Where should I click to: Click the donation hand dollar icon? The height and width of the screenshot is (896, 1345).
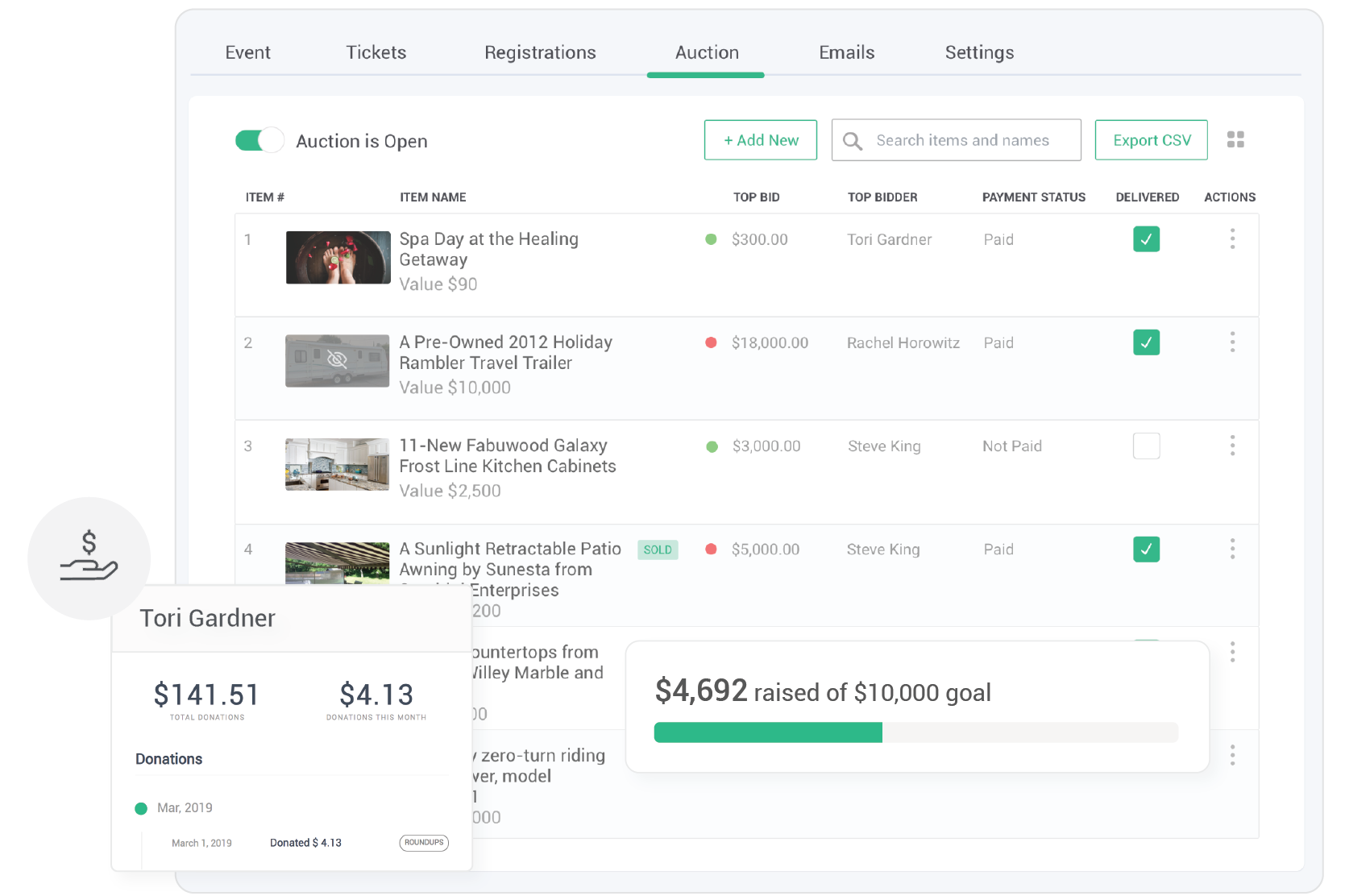pyautogui.click(x=89, y=556)
